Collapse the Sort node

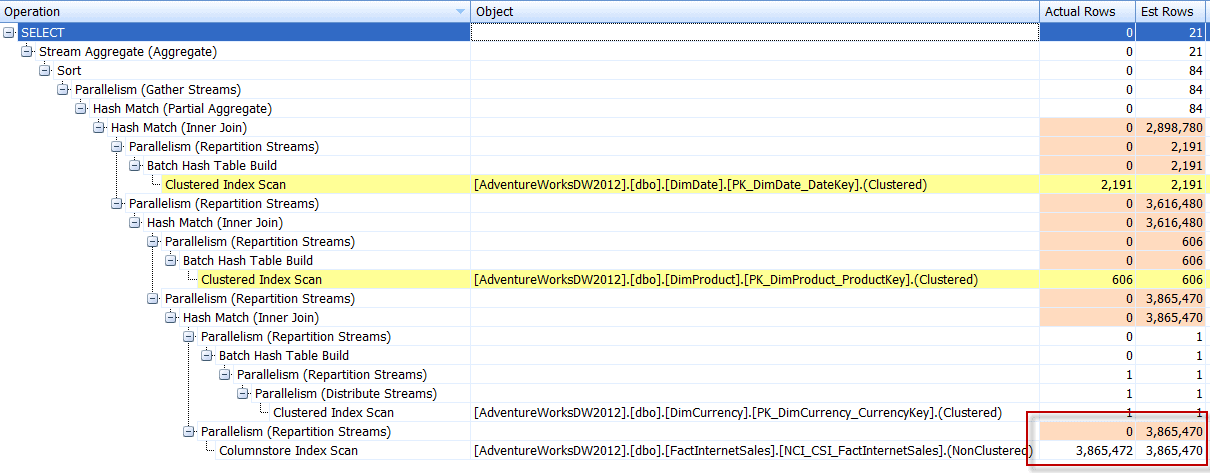pyautogui.click(x=45, y=70)
